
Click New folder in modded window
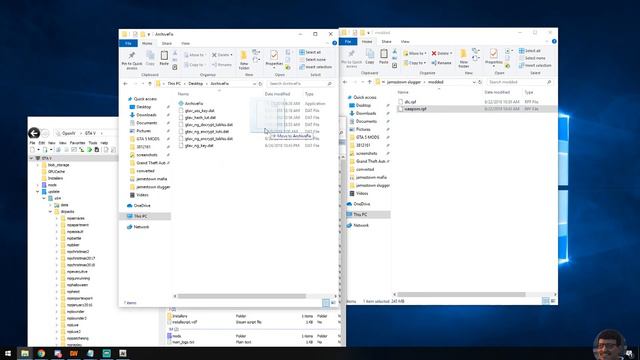click(x=463, y=58)
